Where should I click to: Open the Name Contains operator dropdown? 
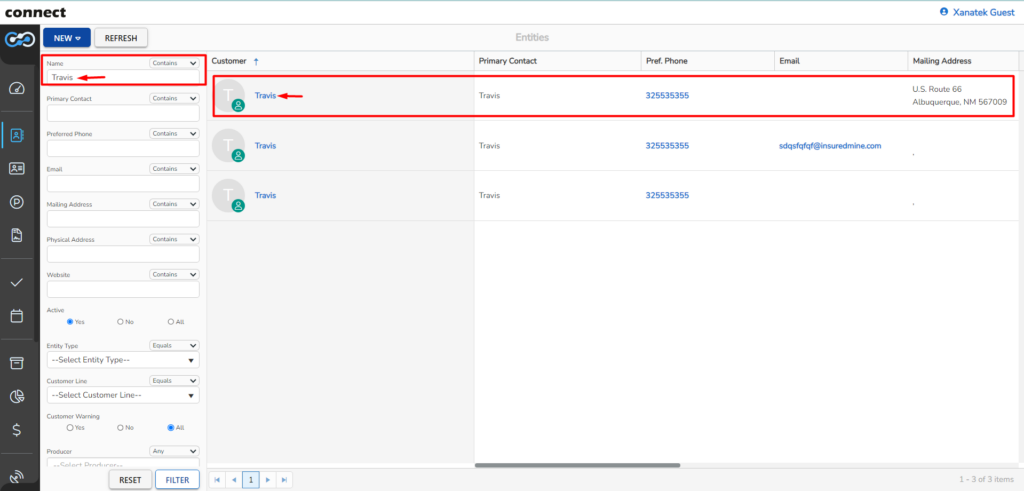174,63
